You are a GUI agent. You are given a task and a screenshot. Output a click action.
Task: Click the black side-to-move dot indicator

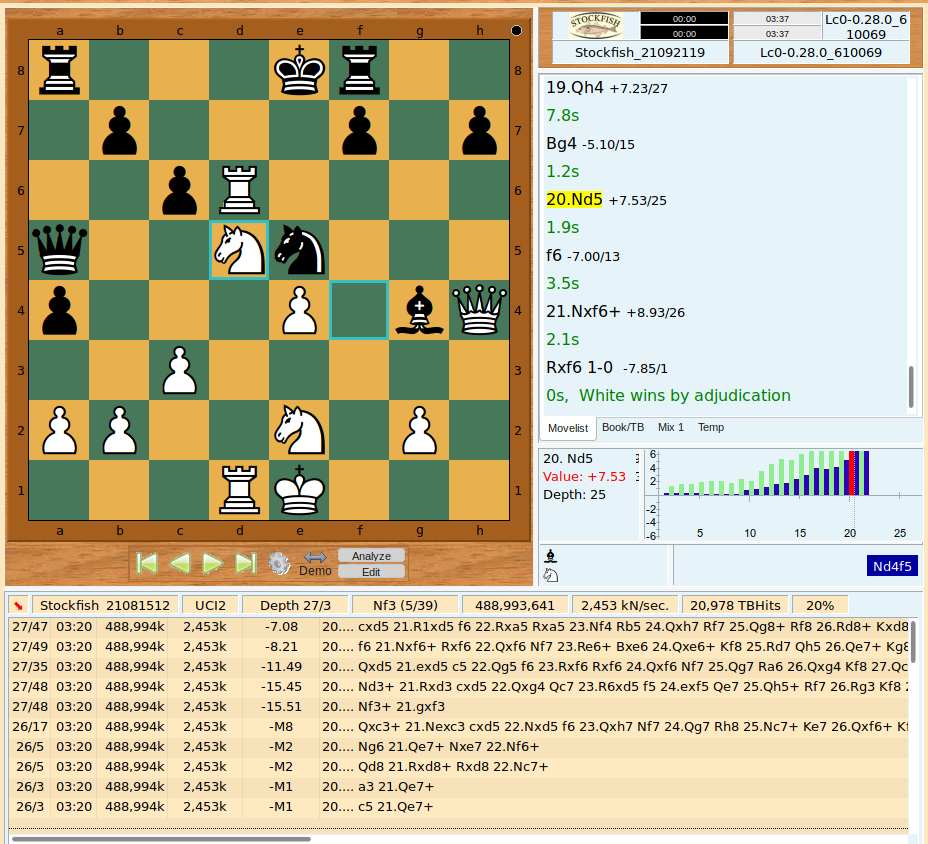516,31
